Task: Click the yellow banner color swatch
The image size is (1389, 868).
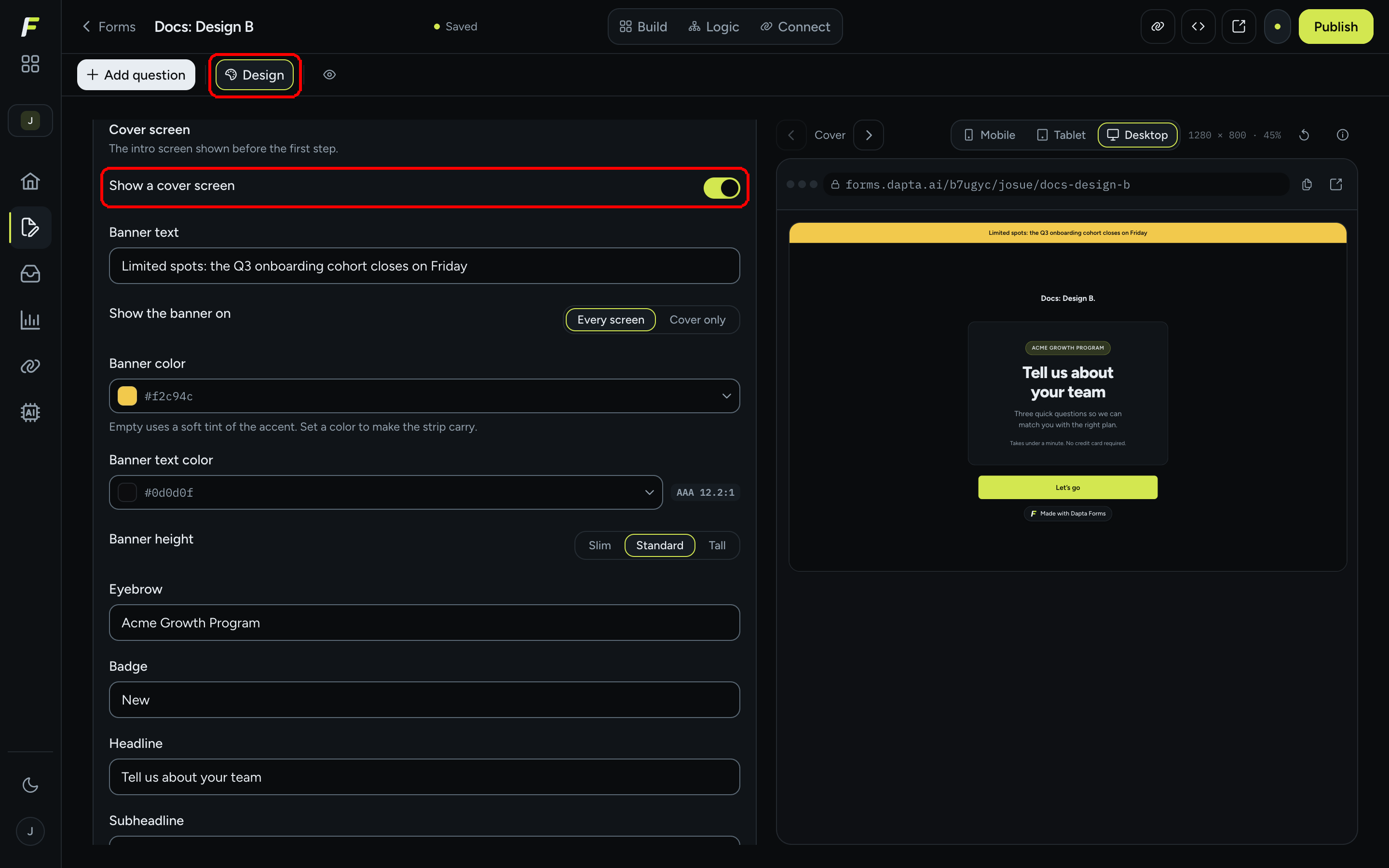Action: pos(127,396)
